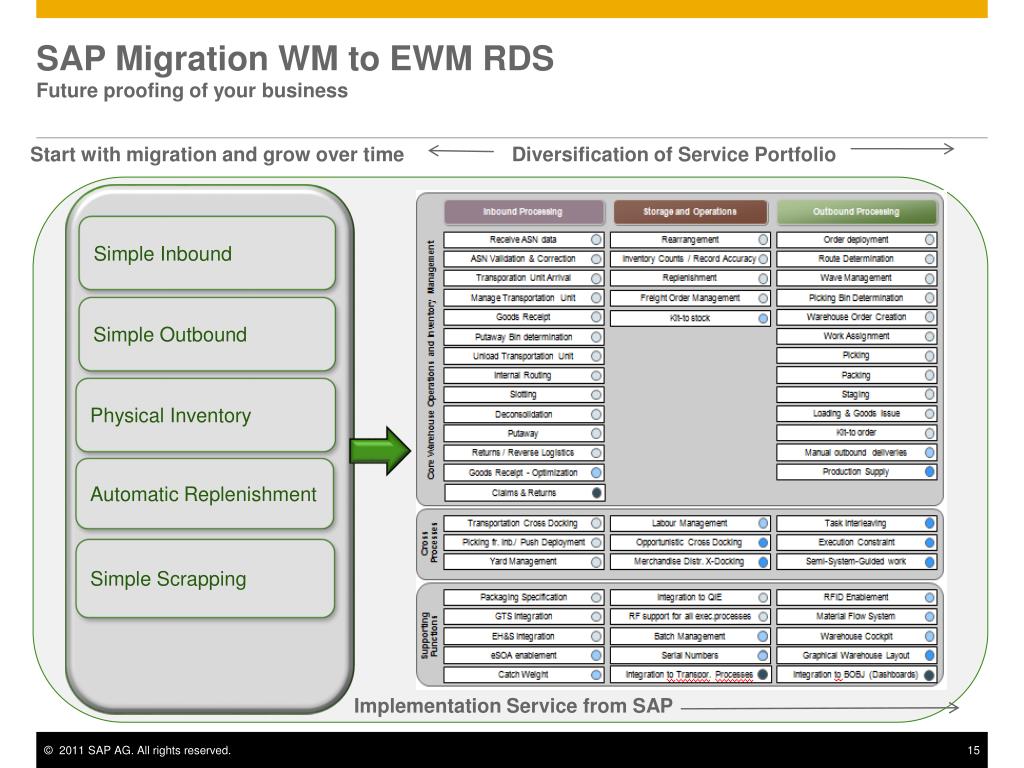The width and height of the screenshot is (1024, 768).
Task: Click the status dot beside Rearrangement
Action: 763,240
